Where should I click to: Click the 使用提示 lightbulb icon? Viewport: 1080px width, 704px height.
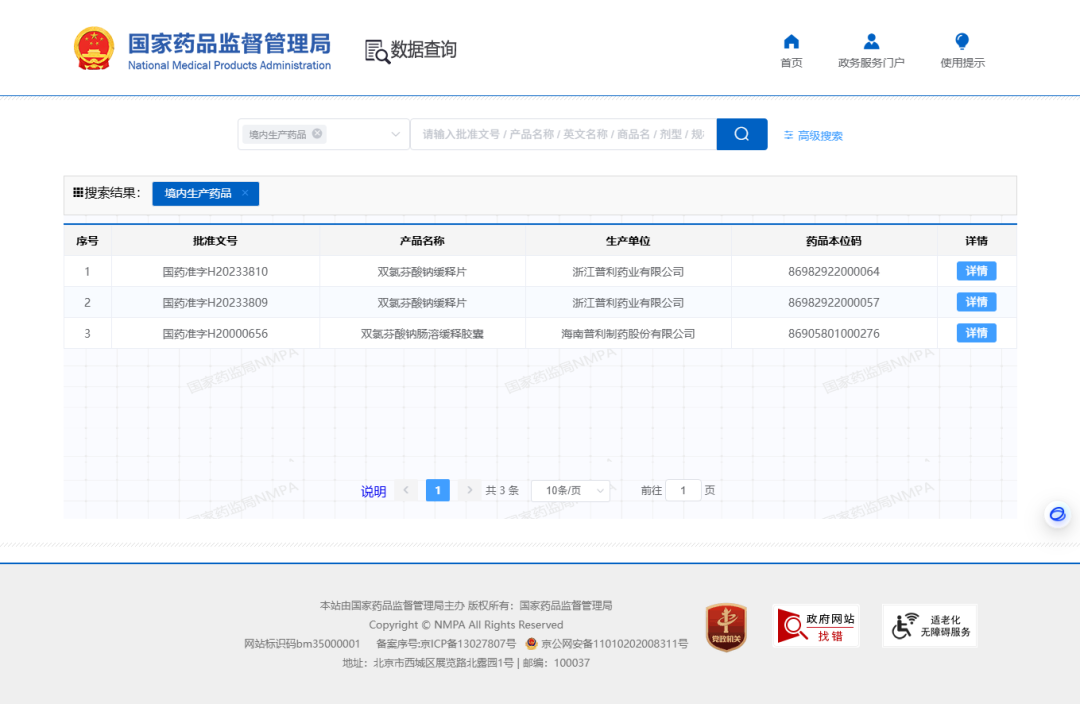coord(962,42)
